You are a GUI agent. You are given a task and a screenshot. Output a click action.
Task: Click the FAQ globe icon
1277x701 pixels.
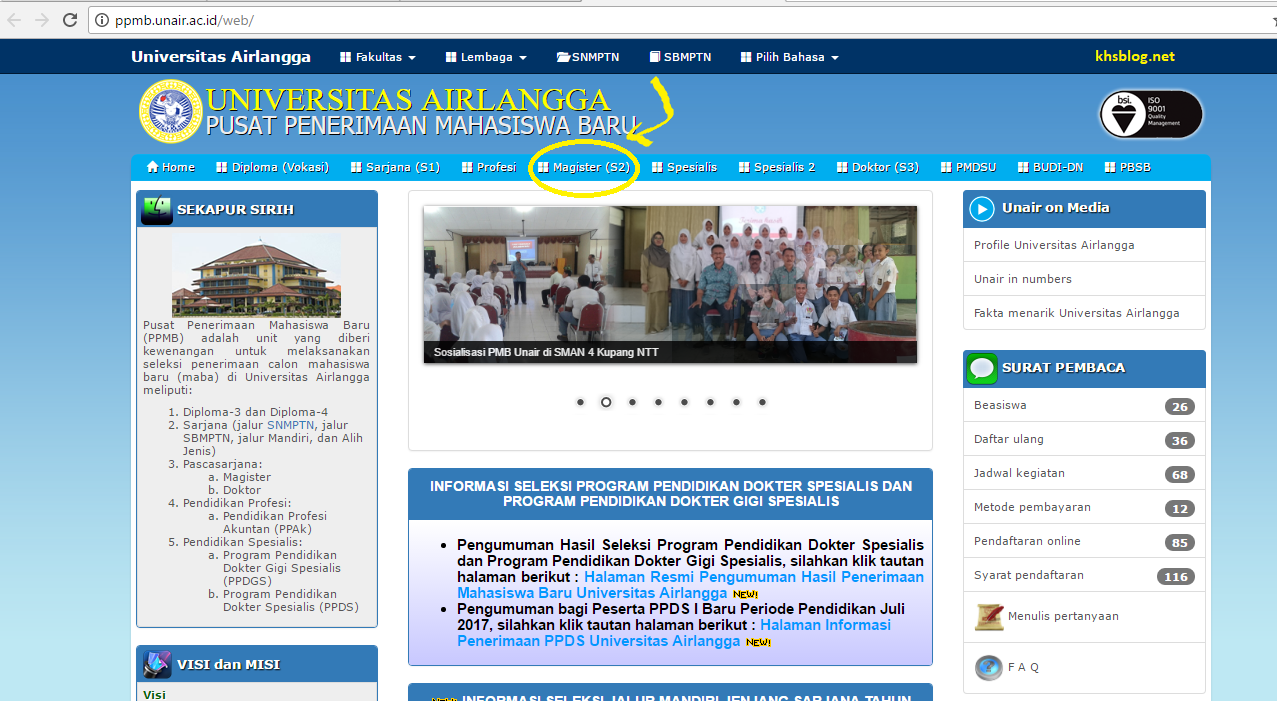point(989,667)
